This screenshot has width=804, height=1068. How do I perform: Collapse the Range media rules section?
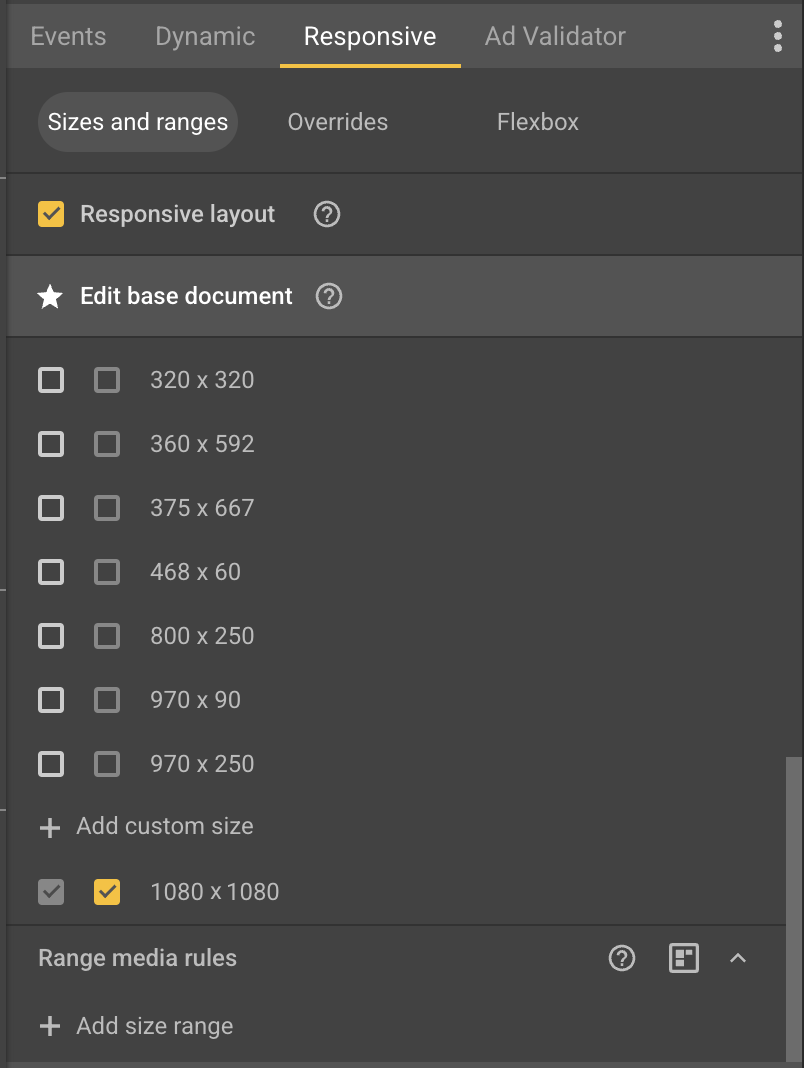pyautogui.click(x=738, y=958)
